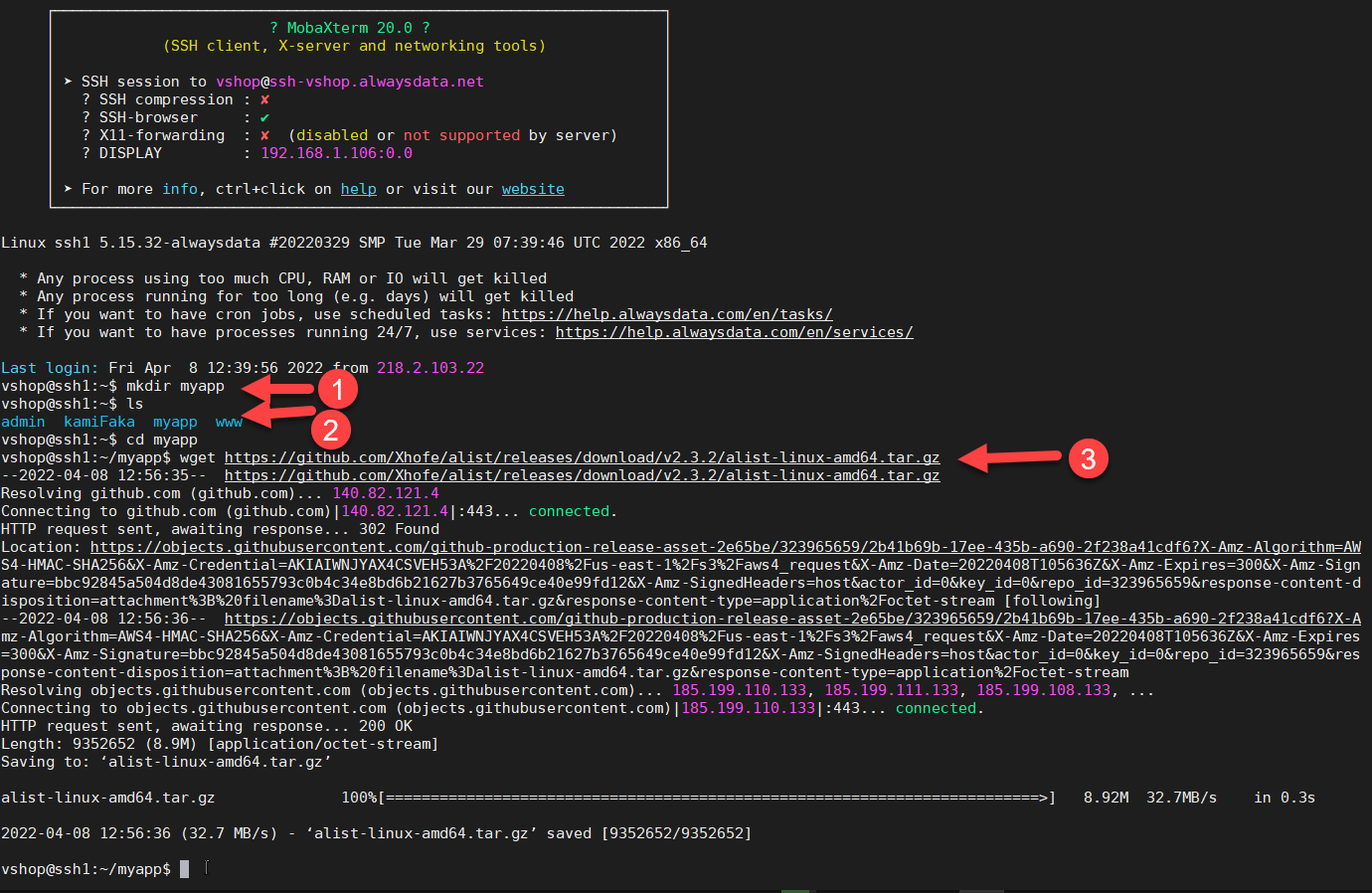Click the githubusercontent URL on the 12:56:36 line

[792, 619]
